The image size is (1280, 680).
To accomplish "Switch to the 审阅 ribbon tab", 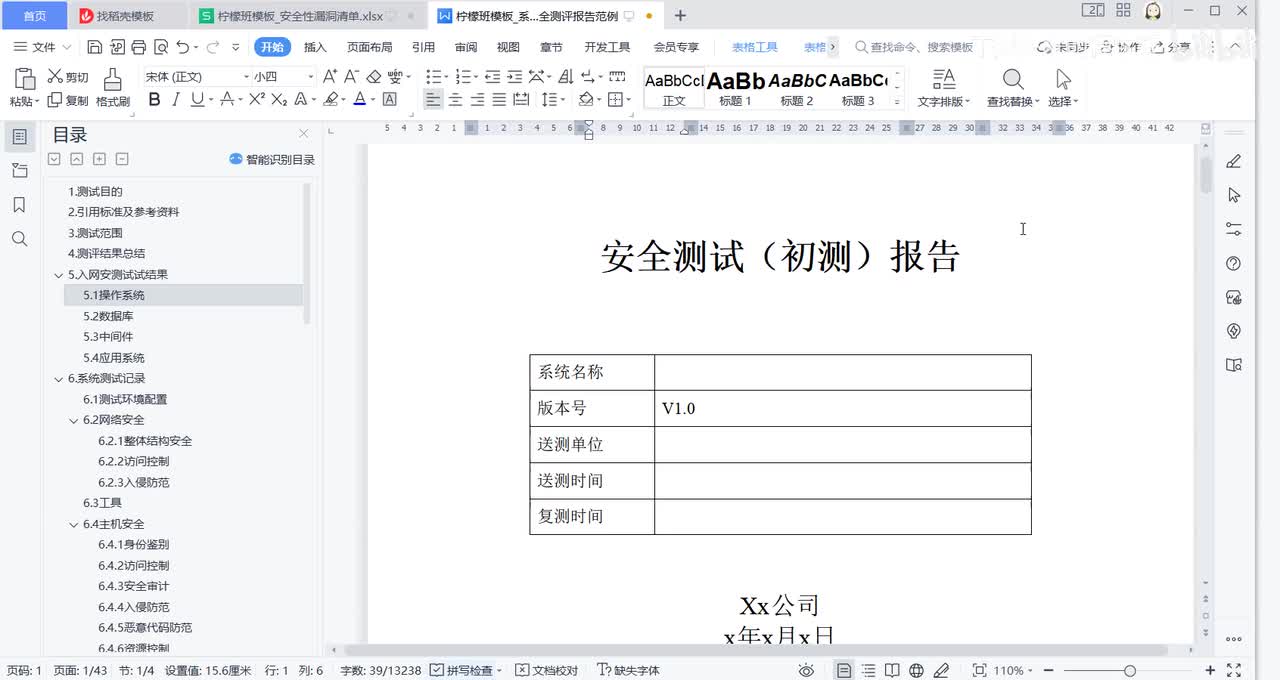I will 466,47.
